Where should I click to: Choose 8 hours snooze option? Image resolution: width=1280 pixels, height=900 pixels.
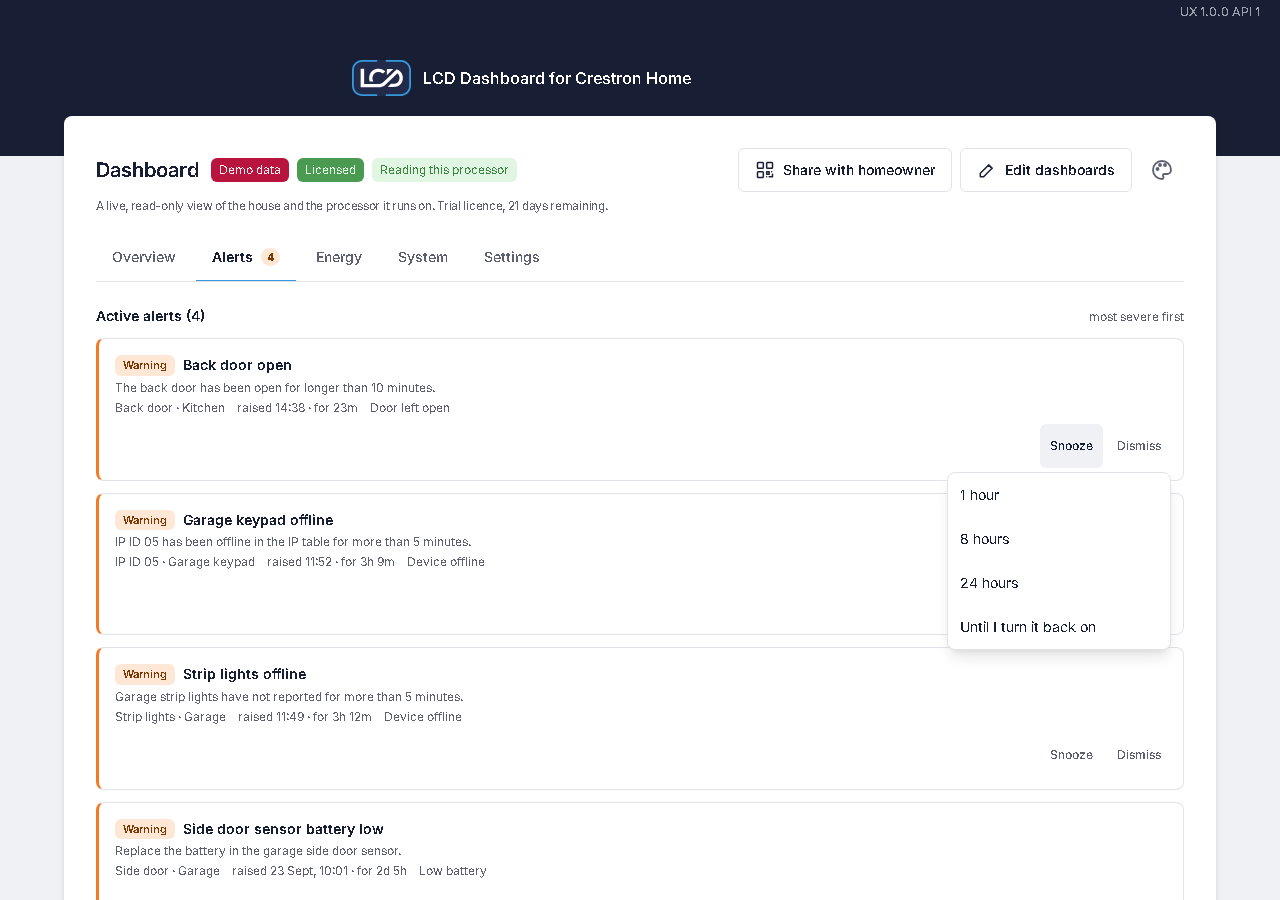point(1059,539)
